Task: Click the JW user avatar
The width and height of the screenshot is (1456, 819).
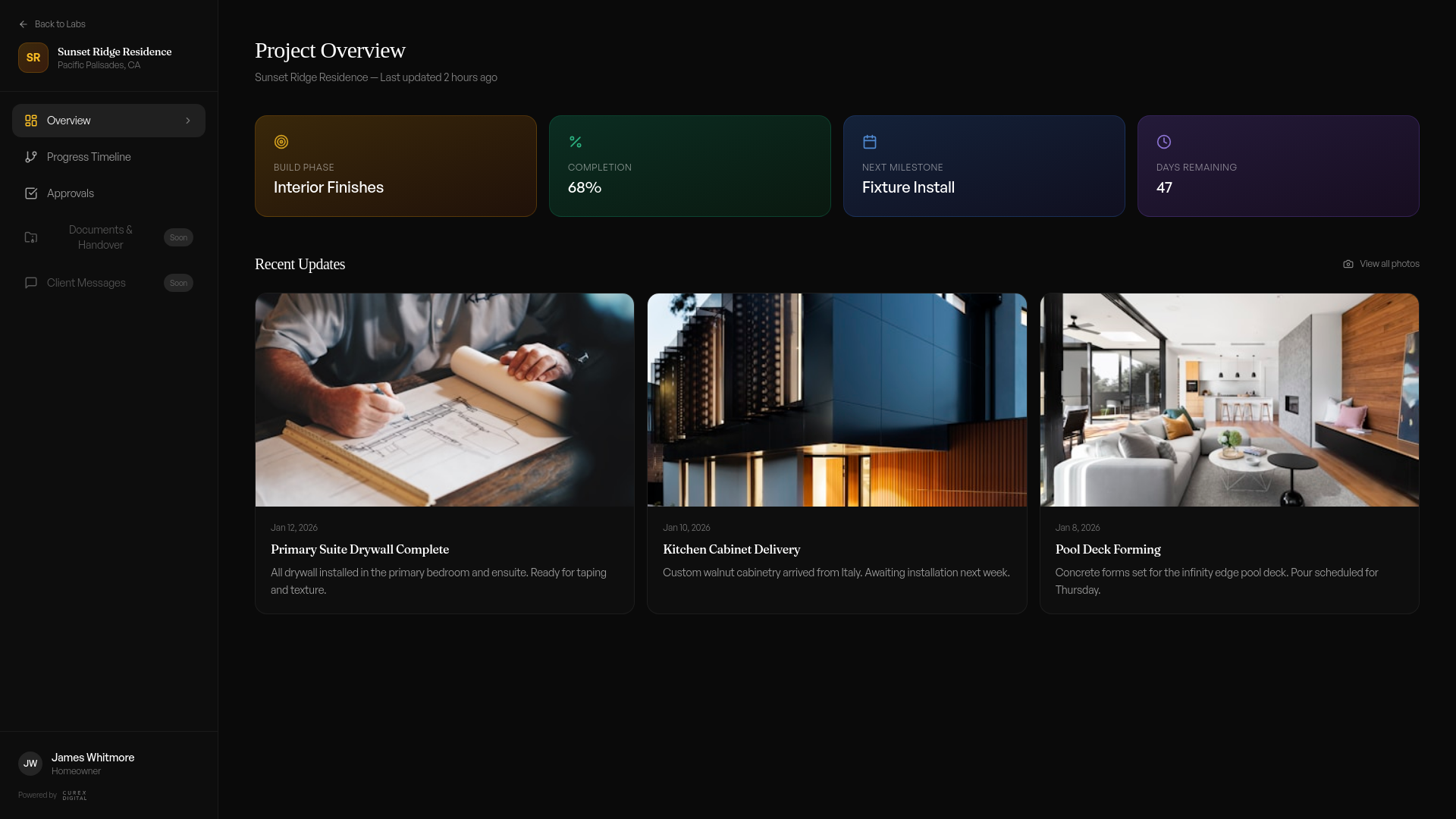Action: [x=30, y=764]
